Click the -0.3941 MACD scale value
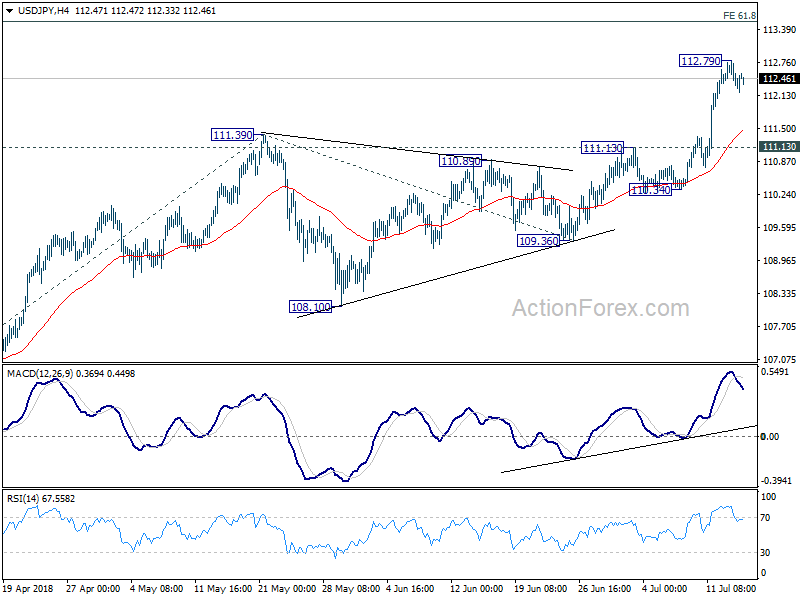The height and width of the screenshot is (600, 800). tap(776, 481)
